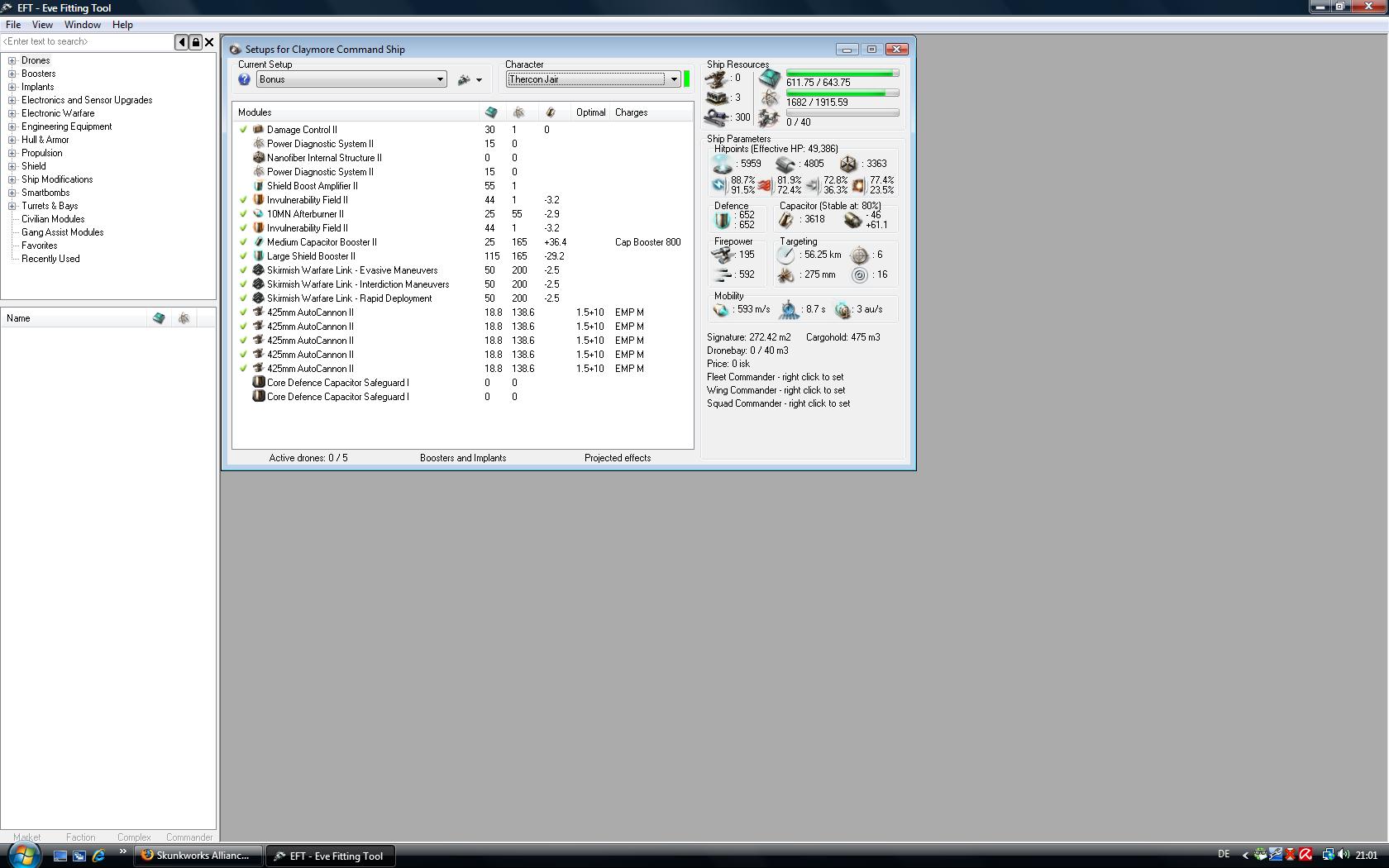The height and width of the screenshot is (868, 1389).
Task: Click the volume speaker icon in the system tray
Action: [1343, 855]
